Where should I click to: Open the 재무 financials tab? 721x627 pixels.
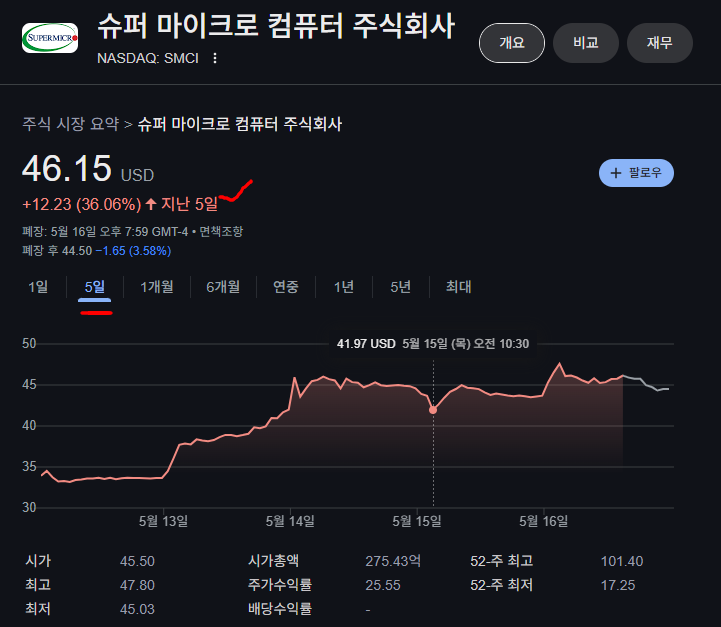pos(659,43)
